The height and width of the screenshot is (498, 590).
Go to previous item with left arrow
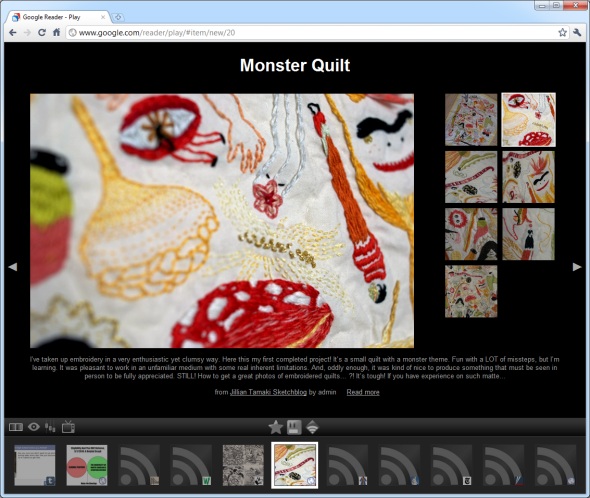point(12,267)
